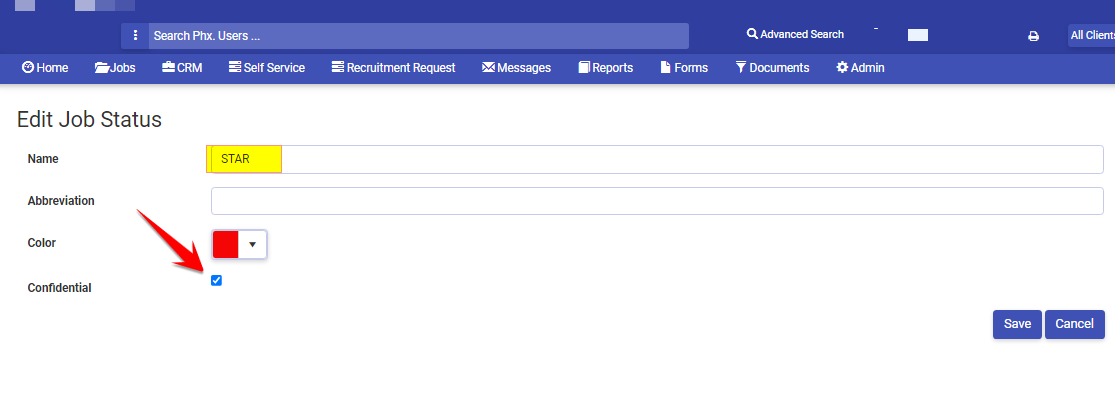
Task: Uncheck the Confidential checkbox
Action: [x=217, y=281]
